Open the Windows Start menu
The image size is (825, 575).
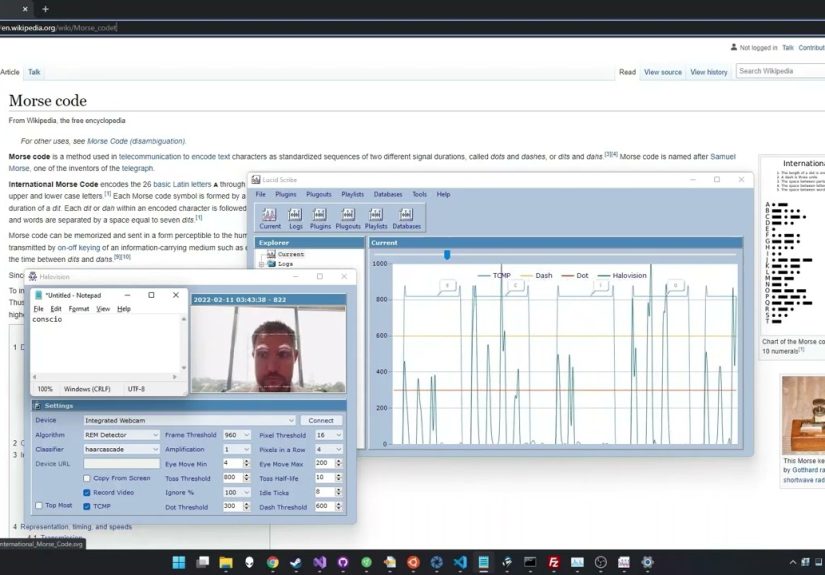pos(179,562)
